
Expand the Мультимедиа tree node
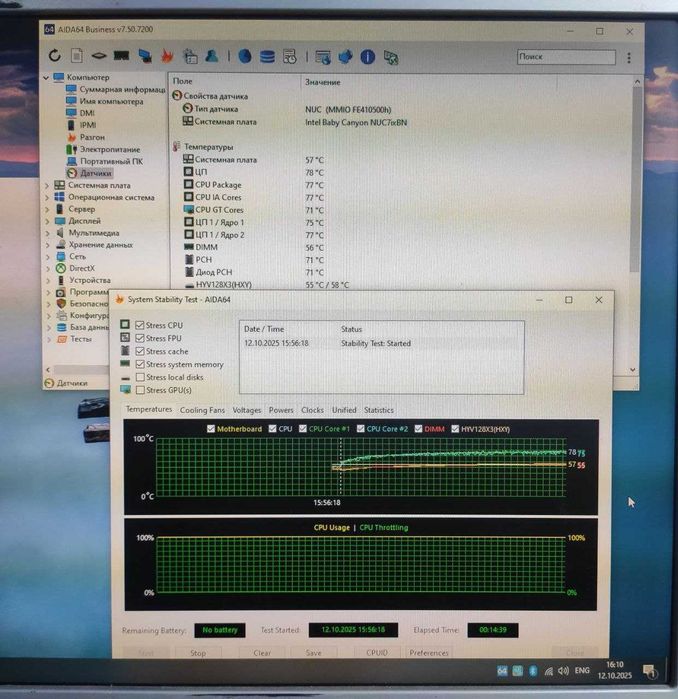click(47, 233)
